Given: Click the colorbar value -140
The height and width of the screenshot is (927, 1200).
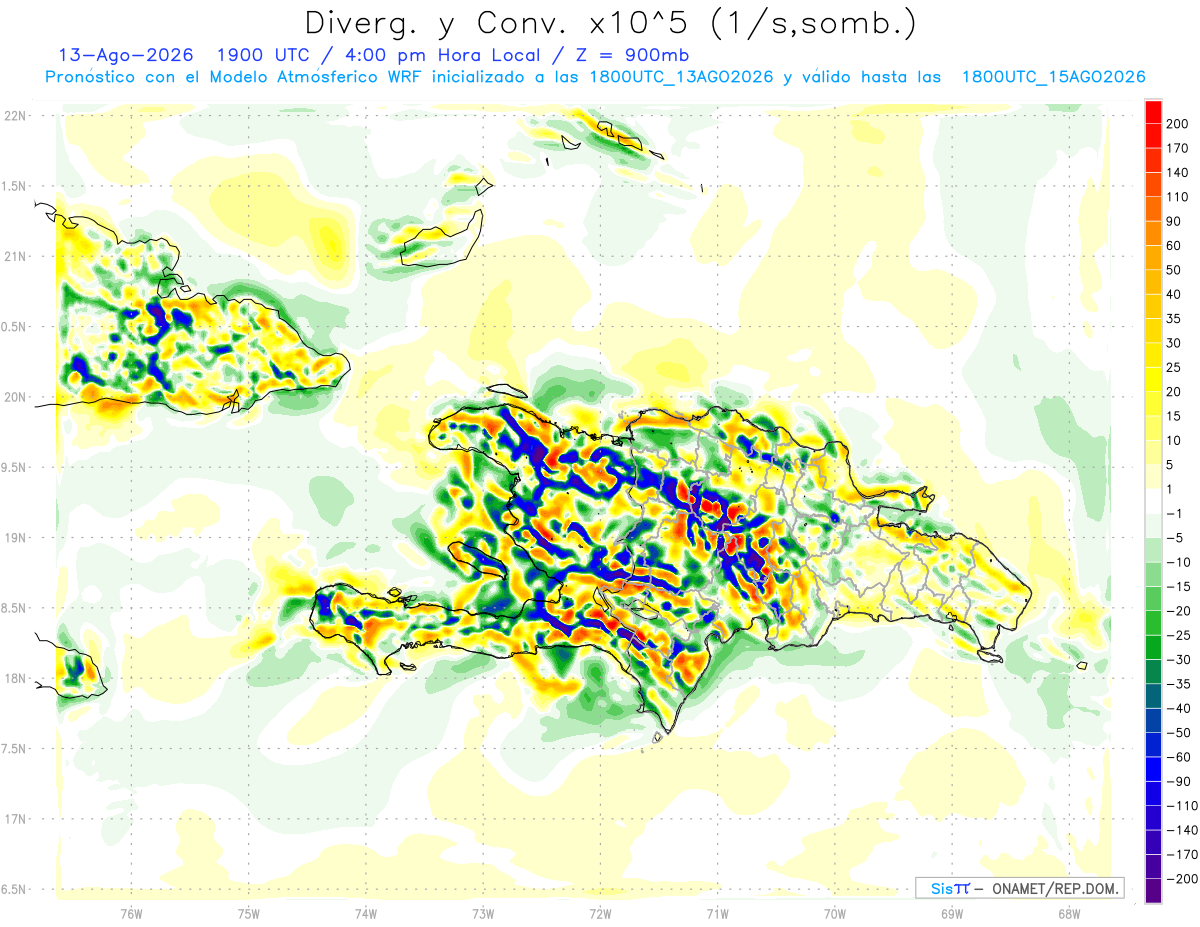Looking at the screenshot, I should (x=1180, y=830).
